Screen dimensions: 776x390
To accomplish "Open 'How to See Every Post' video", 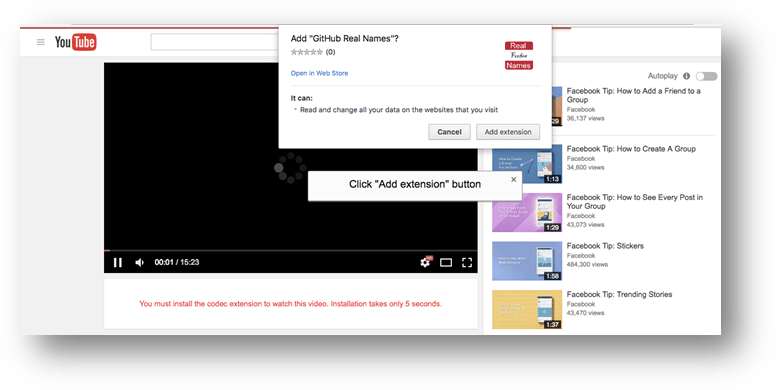I will click(634, 201).
